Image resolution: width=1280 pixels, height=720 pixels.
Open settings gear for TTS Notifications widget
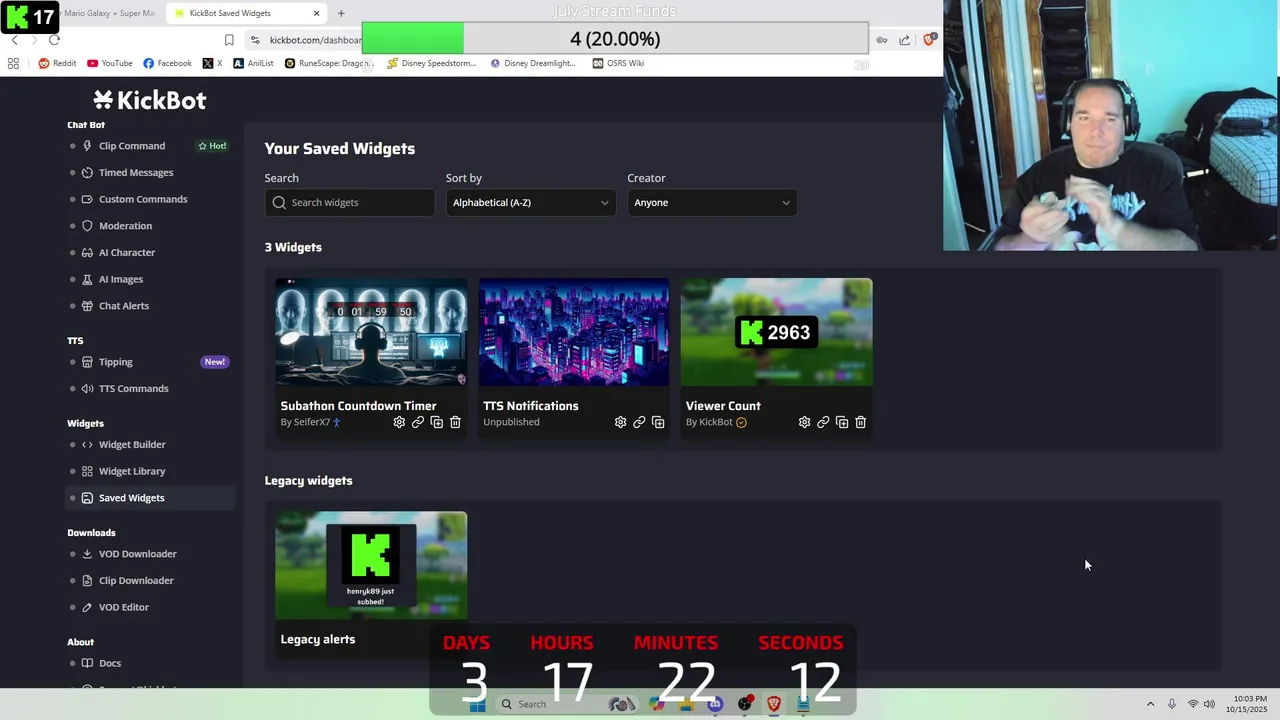pyautogui.click(x=620, y=422)
